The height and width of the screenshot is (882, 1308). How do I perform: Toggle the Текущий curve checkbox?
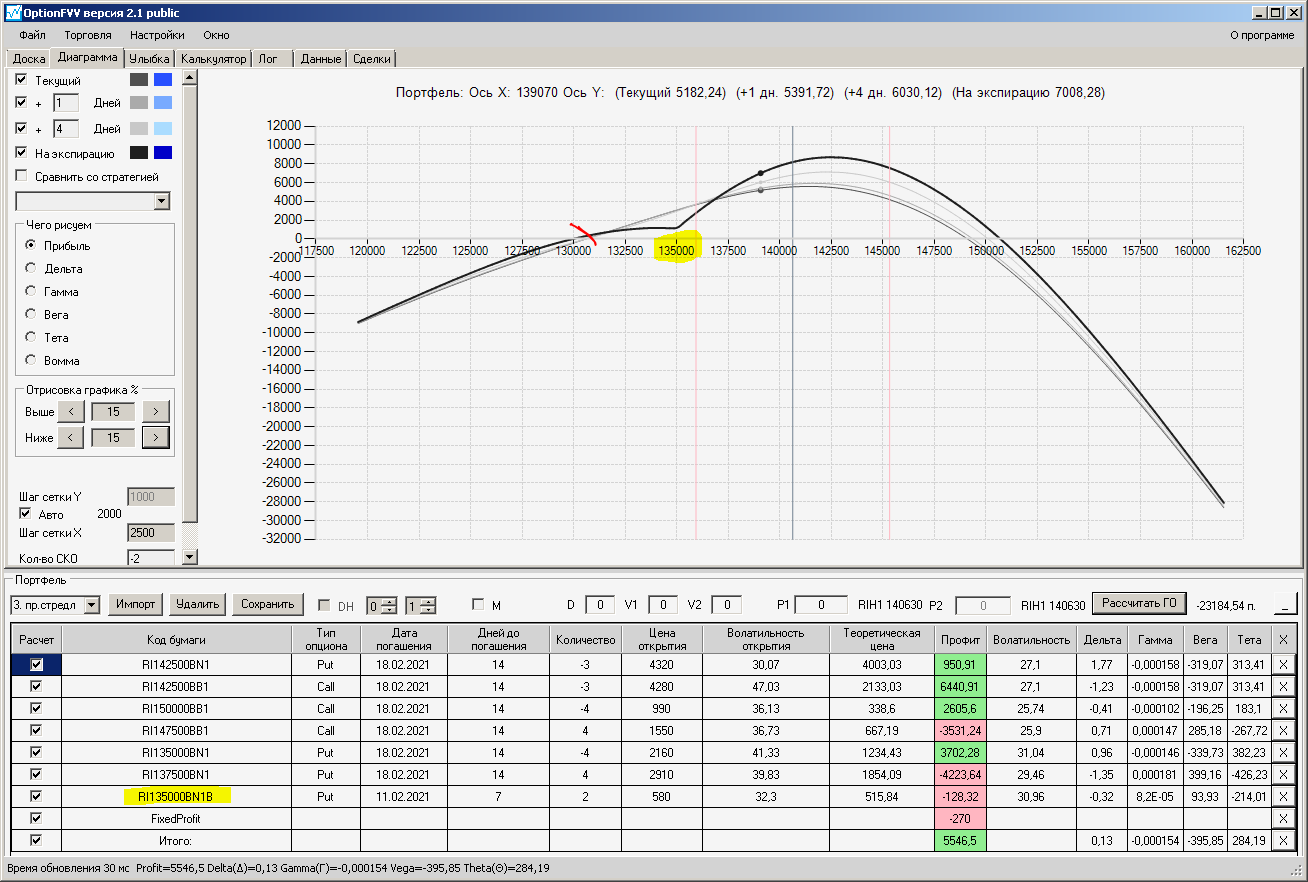tap(22, 79)
